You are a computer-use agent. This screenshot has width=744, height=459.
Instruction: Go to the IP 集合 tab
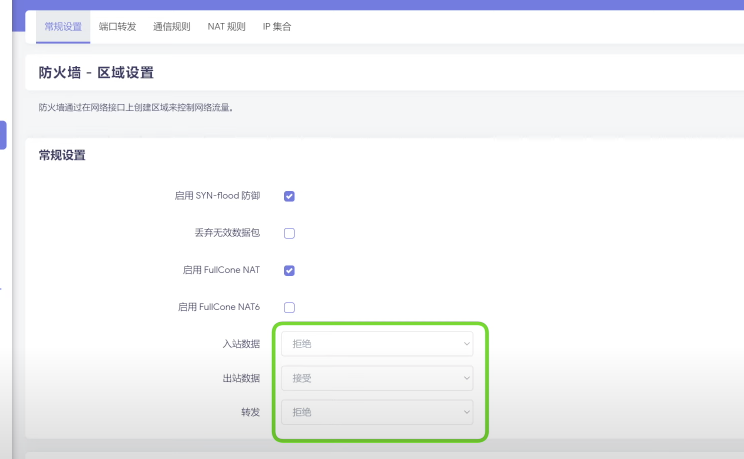pos(277,26)
